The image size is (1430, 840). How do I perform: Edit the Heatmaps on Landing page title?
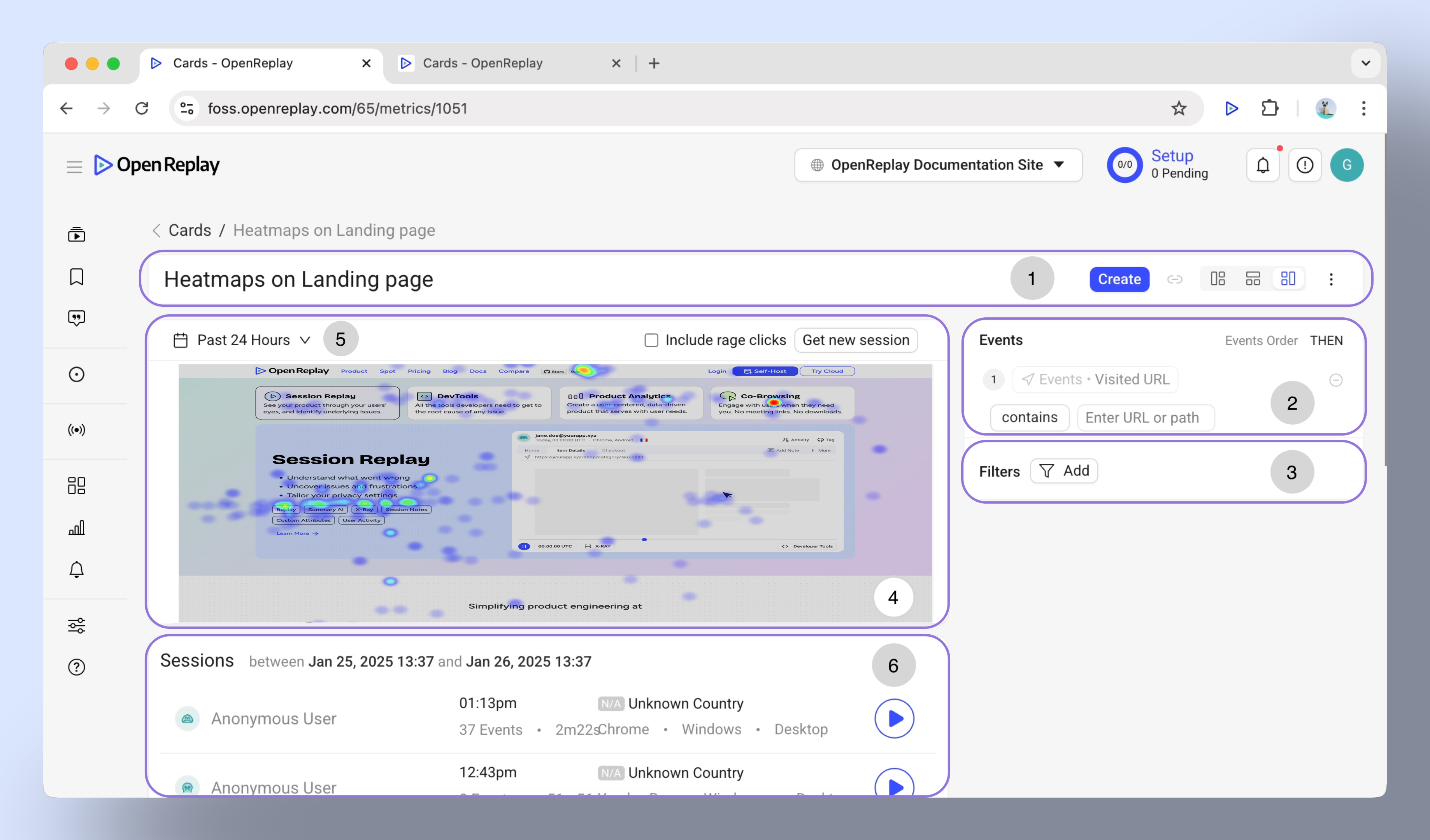coord(298,279)
